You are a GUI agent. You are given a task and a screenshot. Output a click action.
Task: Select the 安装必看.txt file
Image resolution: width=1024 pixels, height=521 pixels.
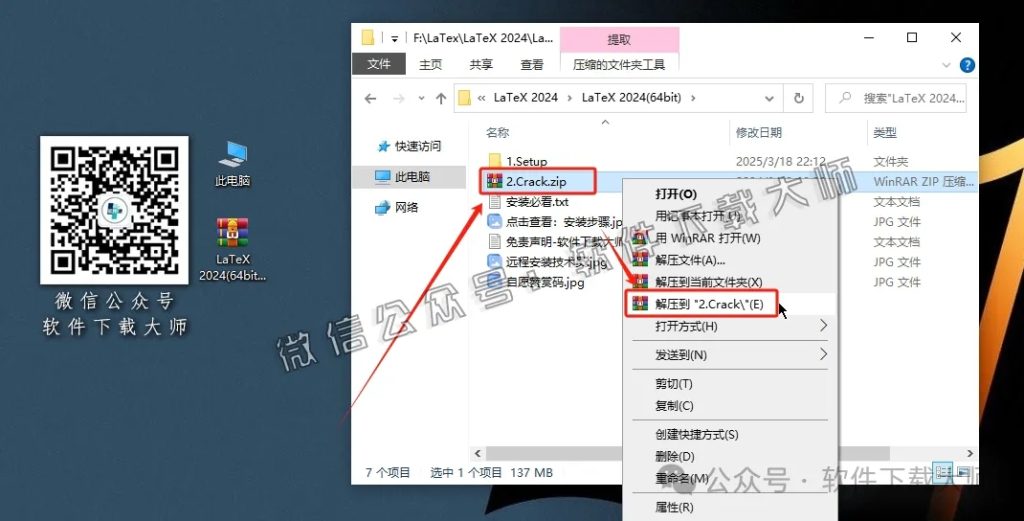click(528, 202)
